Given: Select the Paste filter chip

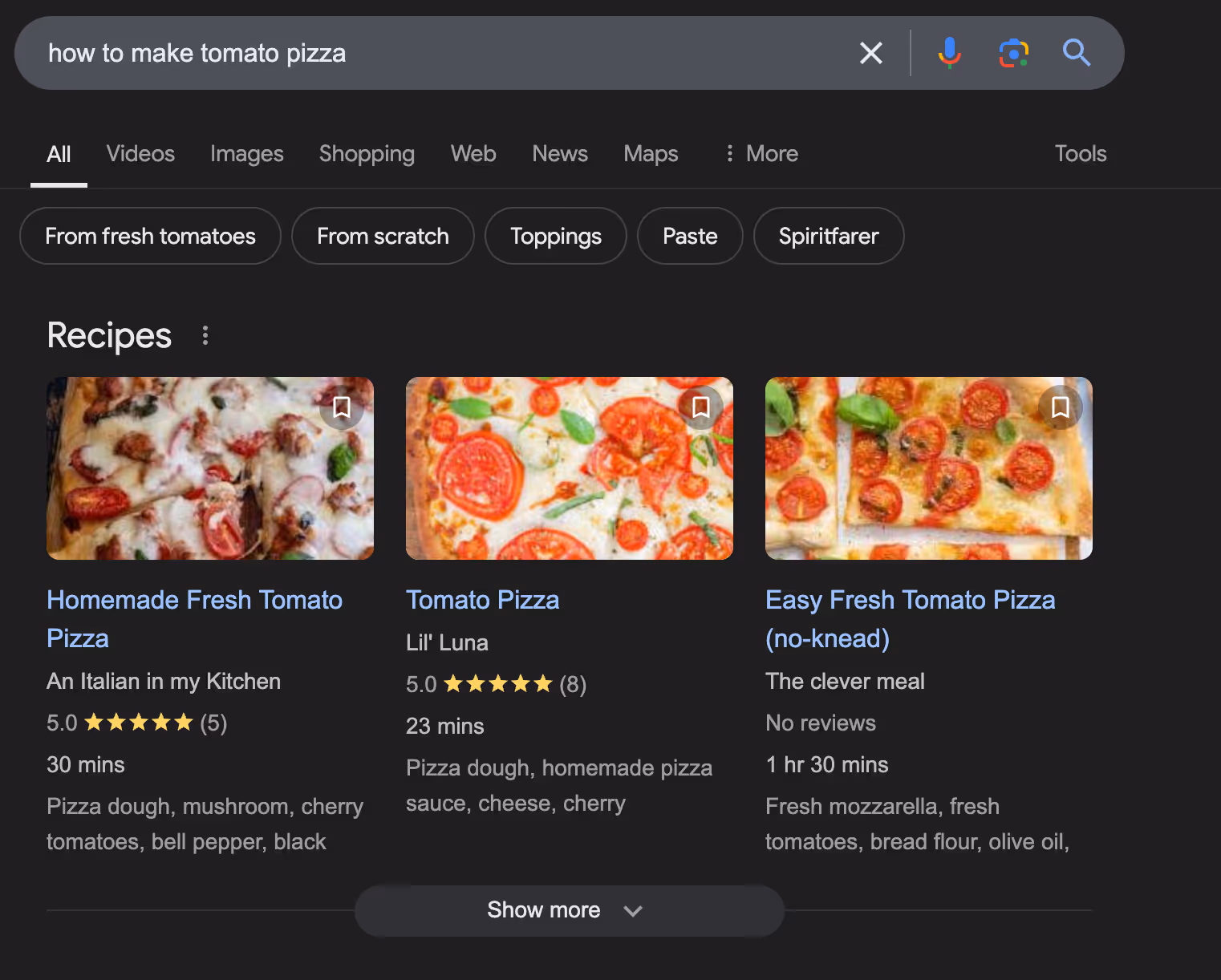Looking at the screenshot, I should tap(690, 236).
